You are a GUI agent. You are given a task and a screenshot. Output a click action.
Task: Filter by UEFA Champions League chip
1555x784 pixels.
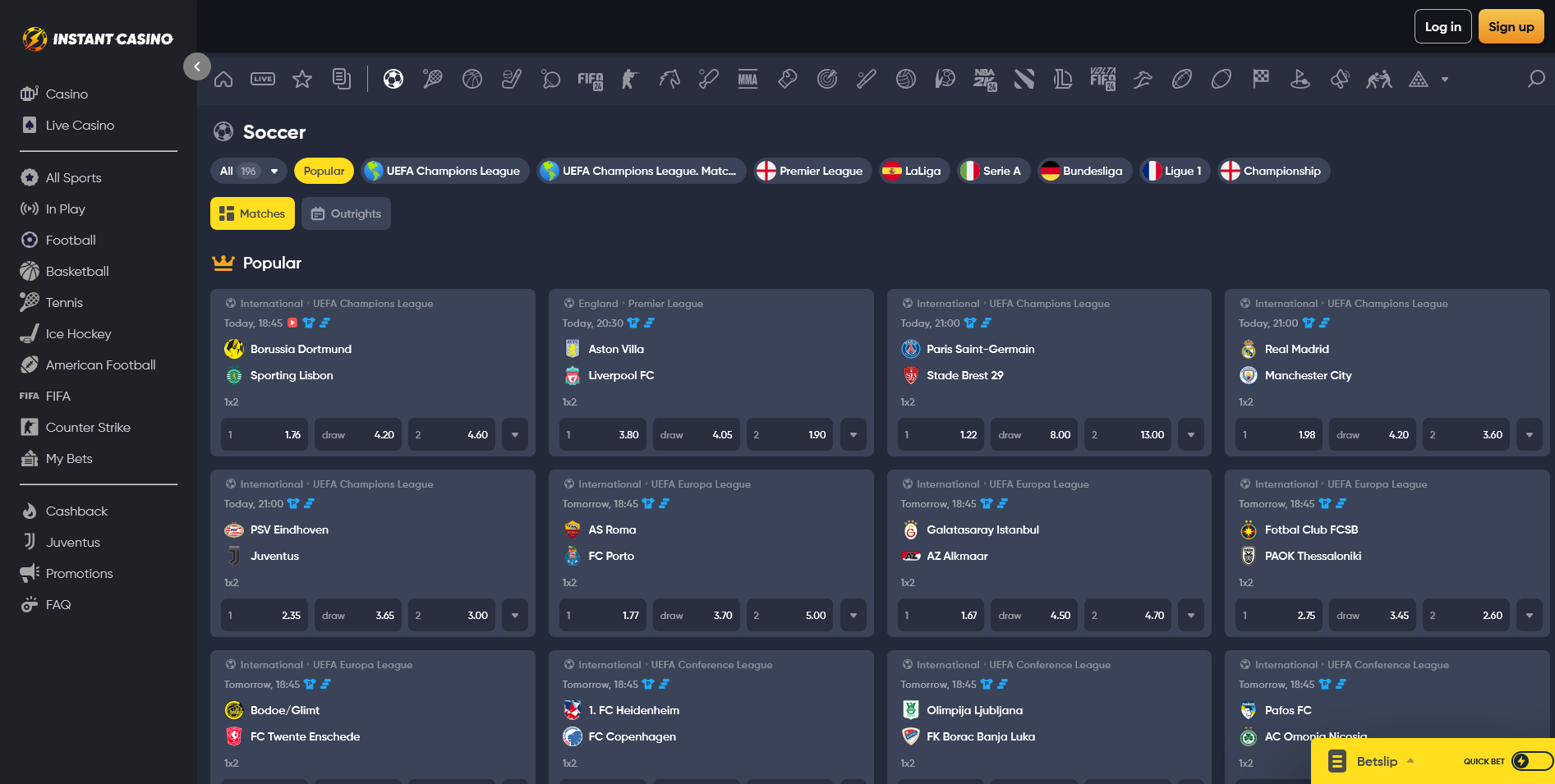point(444,171)
